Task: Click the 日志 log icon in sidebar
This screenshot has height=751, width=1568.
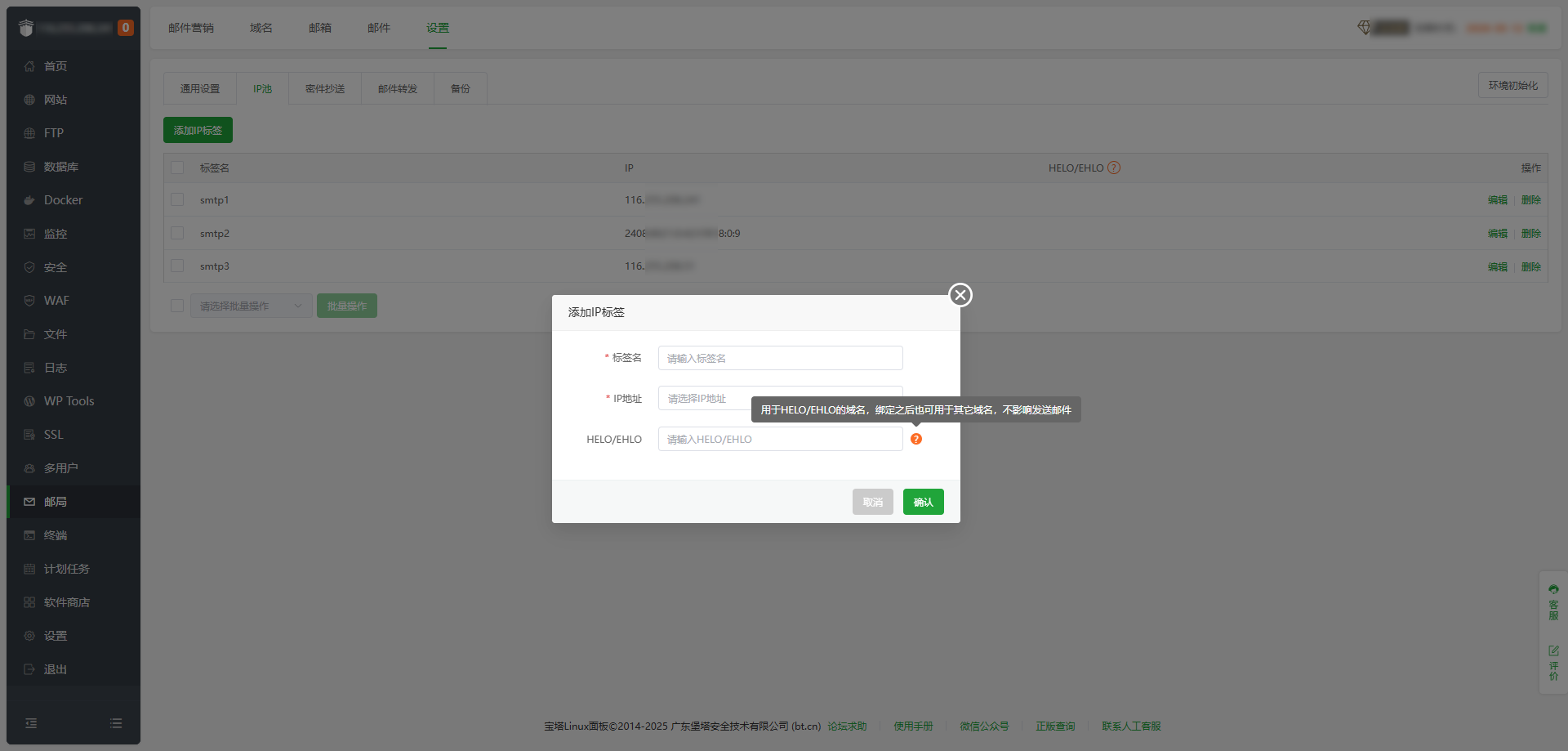Action: 29,368
